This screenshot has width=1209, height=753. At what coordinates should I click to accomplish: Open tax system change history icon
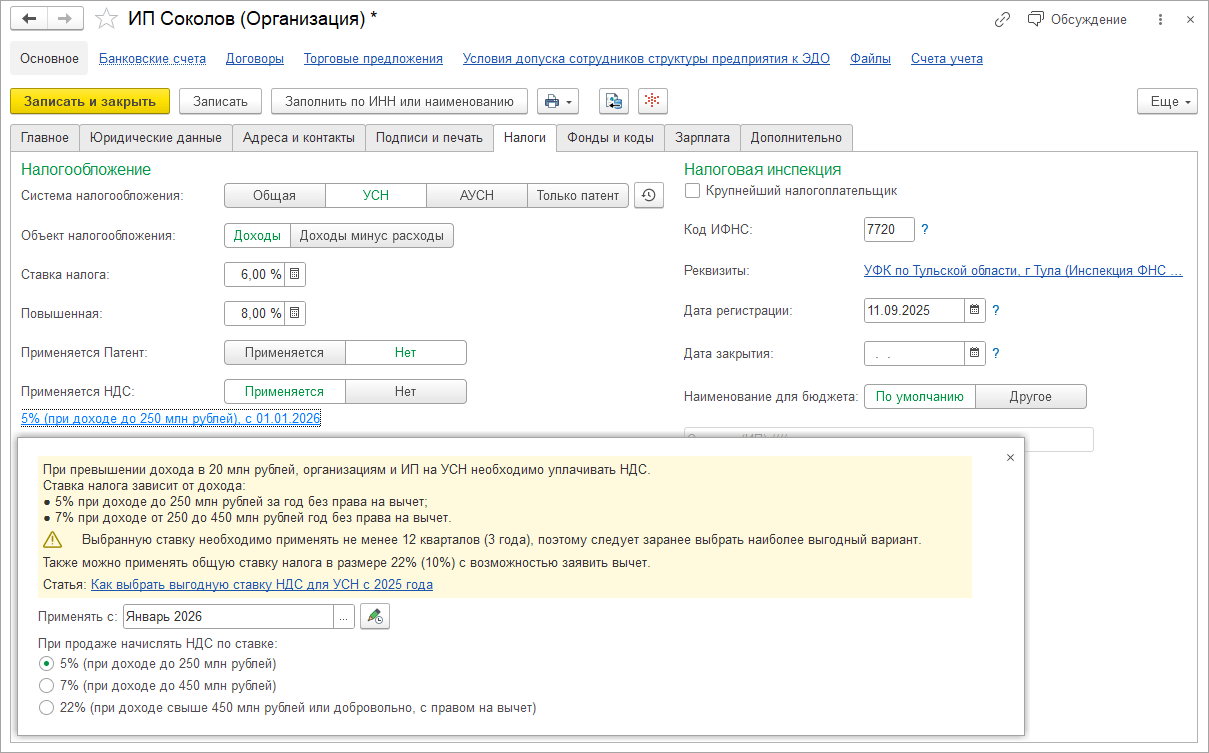click(x=649, y=196)
